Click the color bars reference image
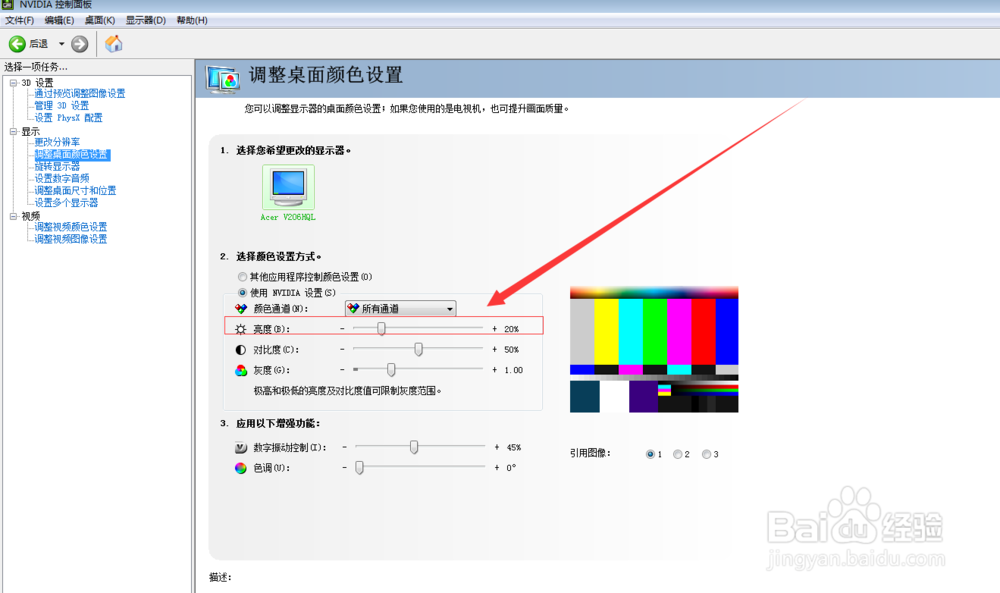This screenshot has height=593, width=1000. [x=654, y=349]
